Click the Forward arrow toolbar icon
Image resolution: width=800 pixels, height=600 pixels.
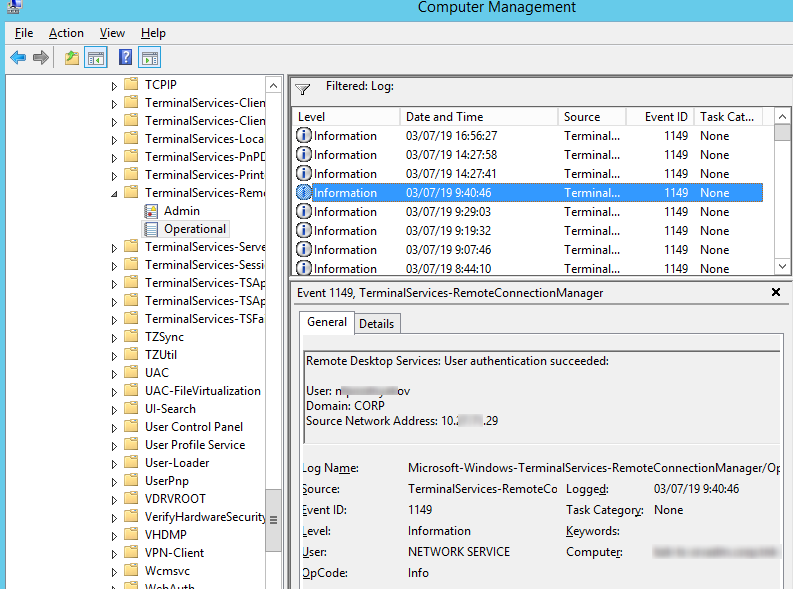41,58
